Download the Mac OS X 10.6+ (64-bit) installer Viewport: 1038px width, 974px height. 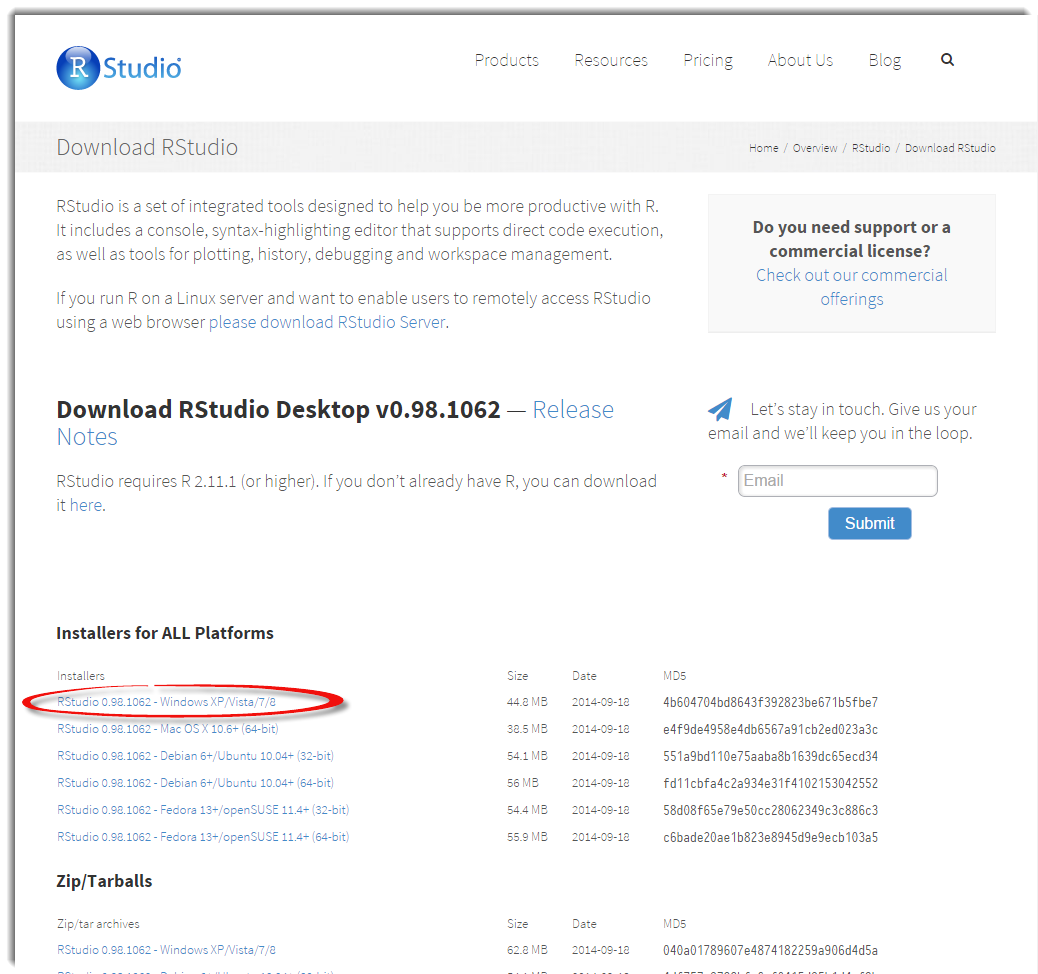[167, 729]
